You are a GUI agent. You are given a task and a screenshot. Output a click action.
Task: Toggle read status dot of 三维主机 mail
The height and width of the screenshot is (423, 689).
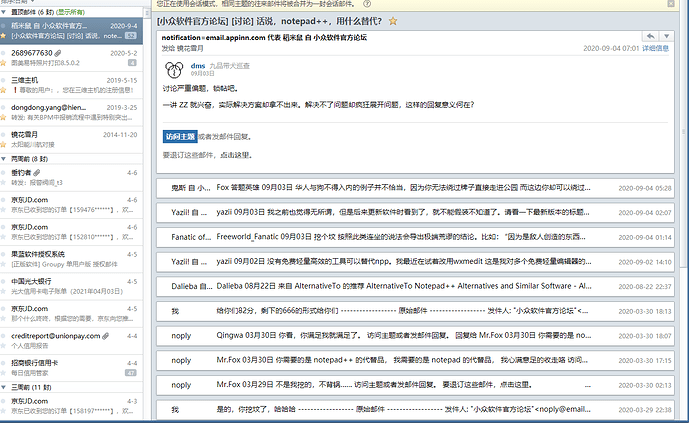tap(3, 80)
